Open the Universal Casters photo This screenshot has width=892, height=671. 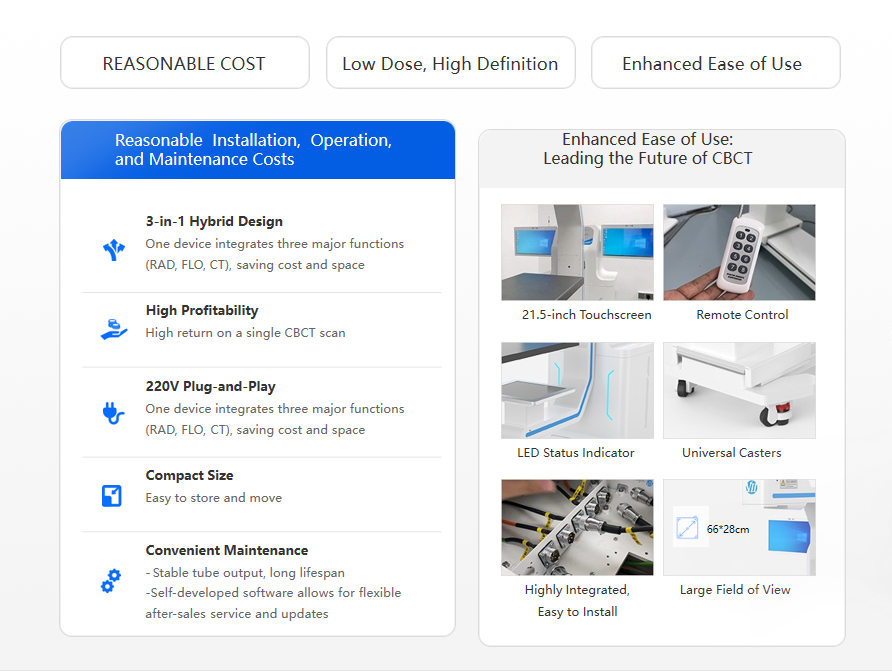tap(739, 390)
